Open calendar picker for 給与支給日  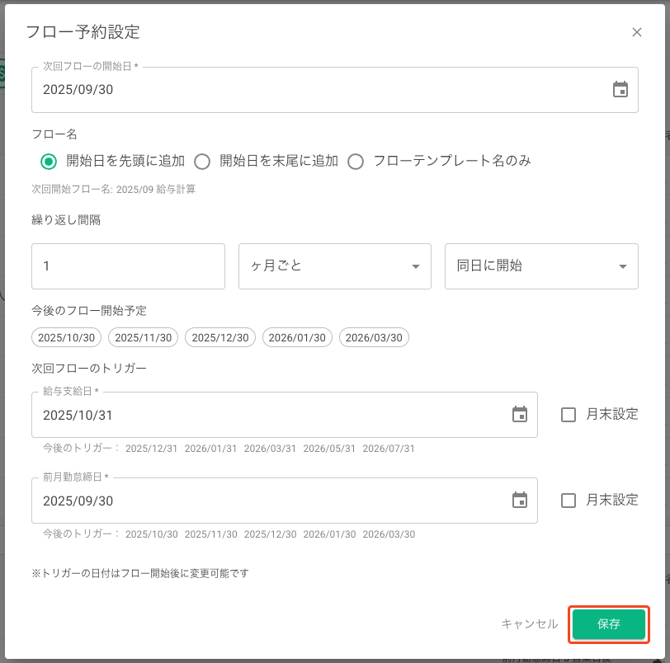(x=519, y=414)
